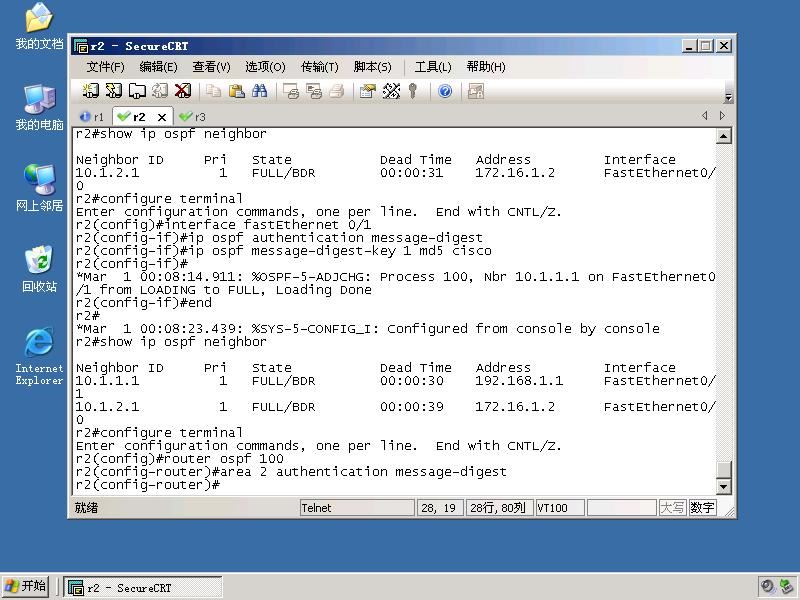Click the 就绪 status text
800x600 pixels.
[x=86, y=508]
